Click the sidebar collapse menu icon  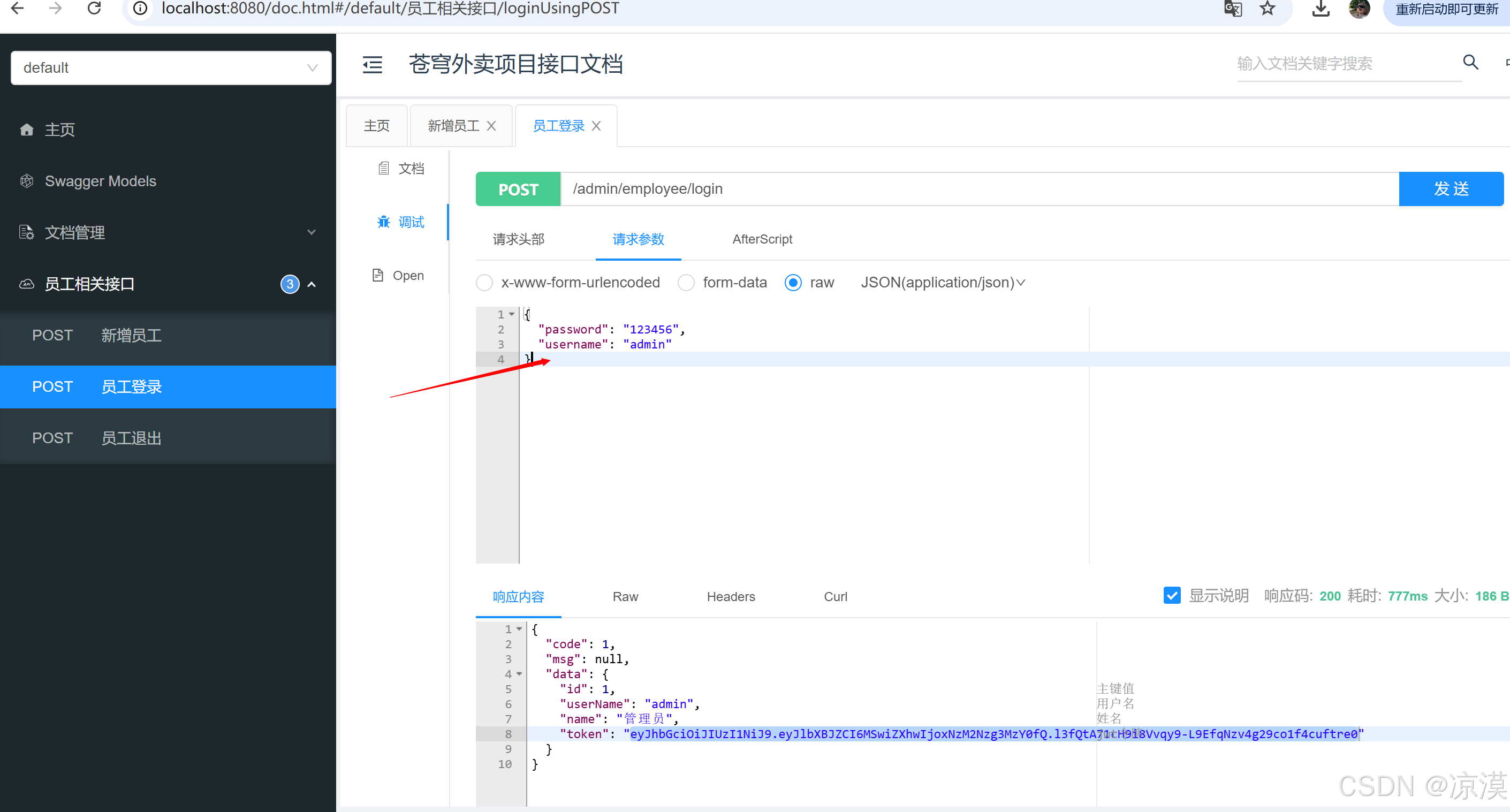(372, 64)
